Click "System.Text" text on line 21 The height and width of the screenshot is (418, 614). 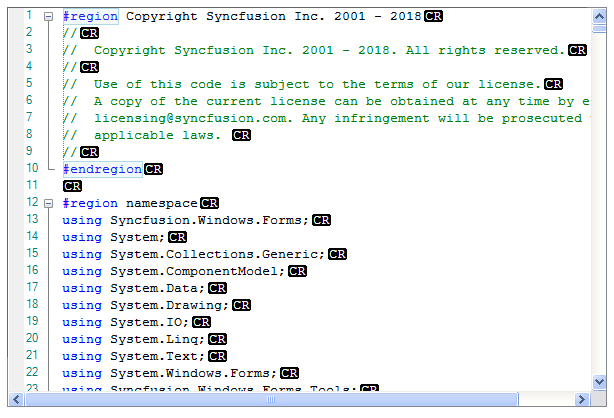click(x=154, y=356)
